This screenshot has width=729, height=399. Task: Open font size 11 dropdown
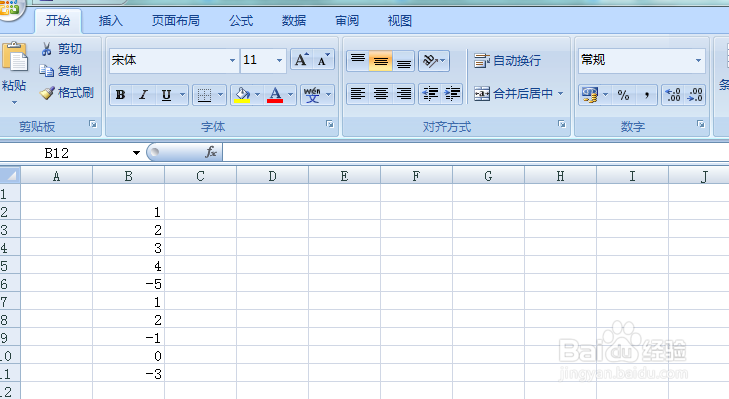(279, 60)
